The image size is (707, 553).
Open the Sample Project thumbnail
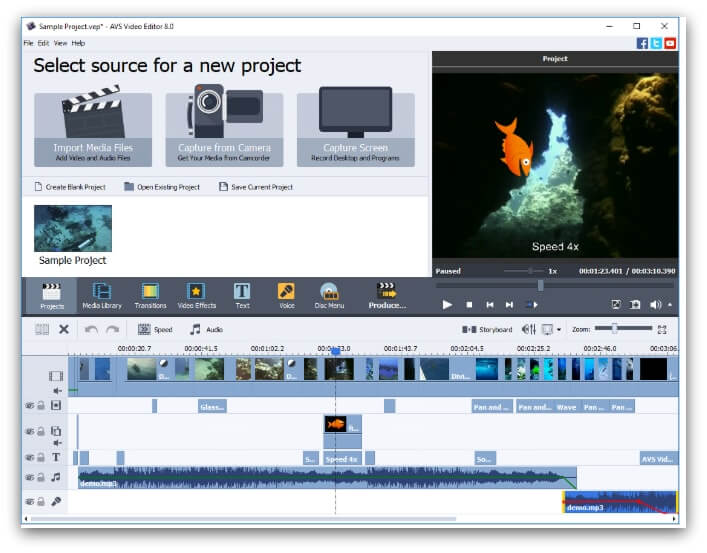tap(73, 229)
